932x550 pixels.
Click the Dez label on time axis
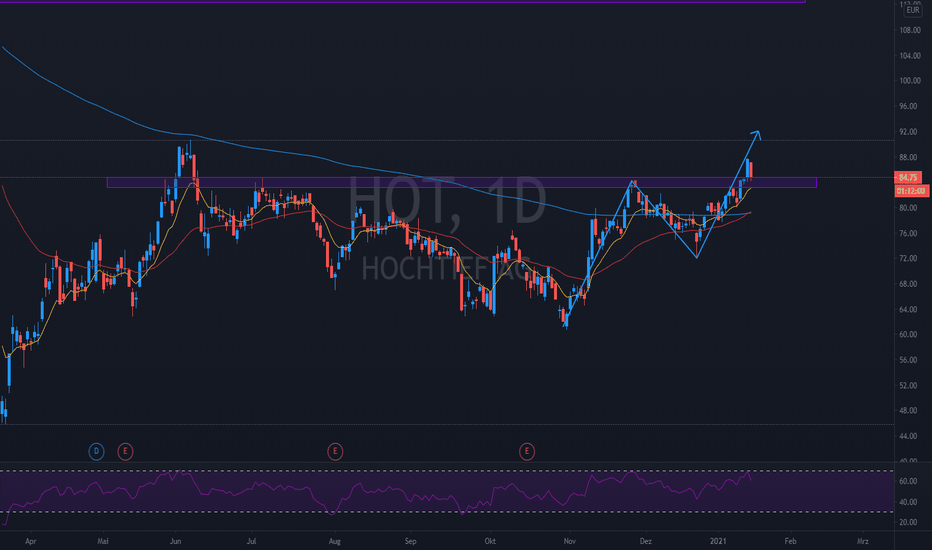coord(646,542)
